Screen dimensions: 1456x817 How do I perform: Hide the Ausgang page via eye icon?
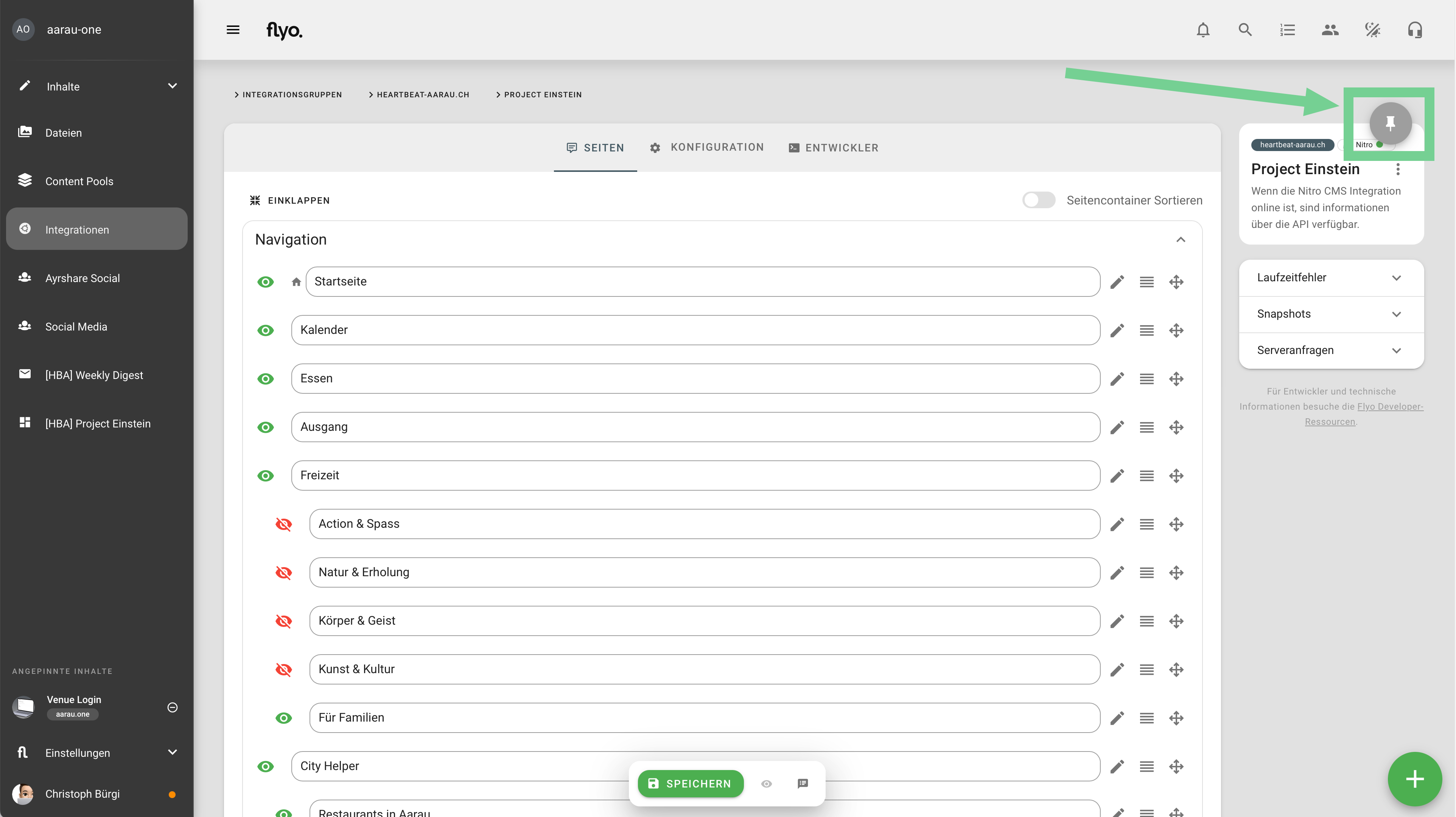click(x=265, y=427)
